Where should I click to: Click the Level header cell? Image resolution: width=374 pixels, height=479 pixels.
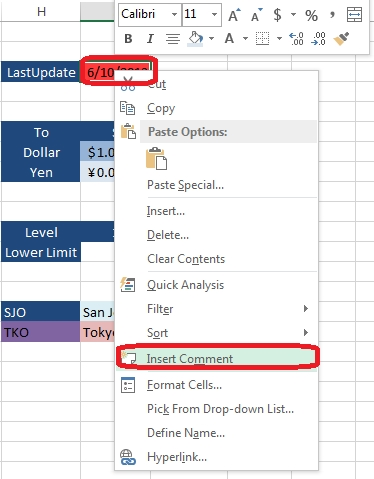[x=41, y=232]
